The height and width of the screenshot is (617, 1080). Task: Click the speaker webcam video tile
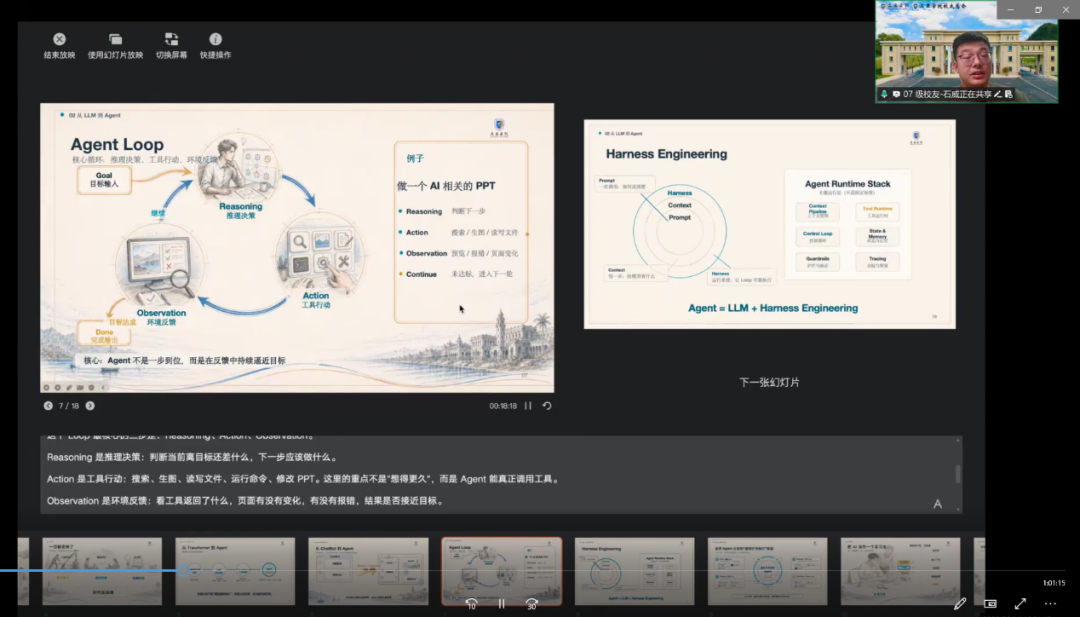click(x=966, y=52)
